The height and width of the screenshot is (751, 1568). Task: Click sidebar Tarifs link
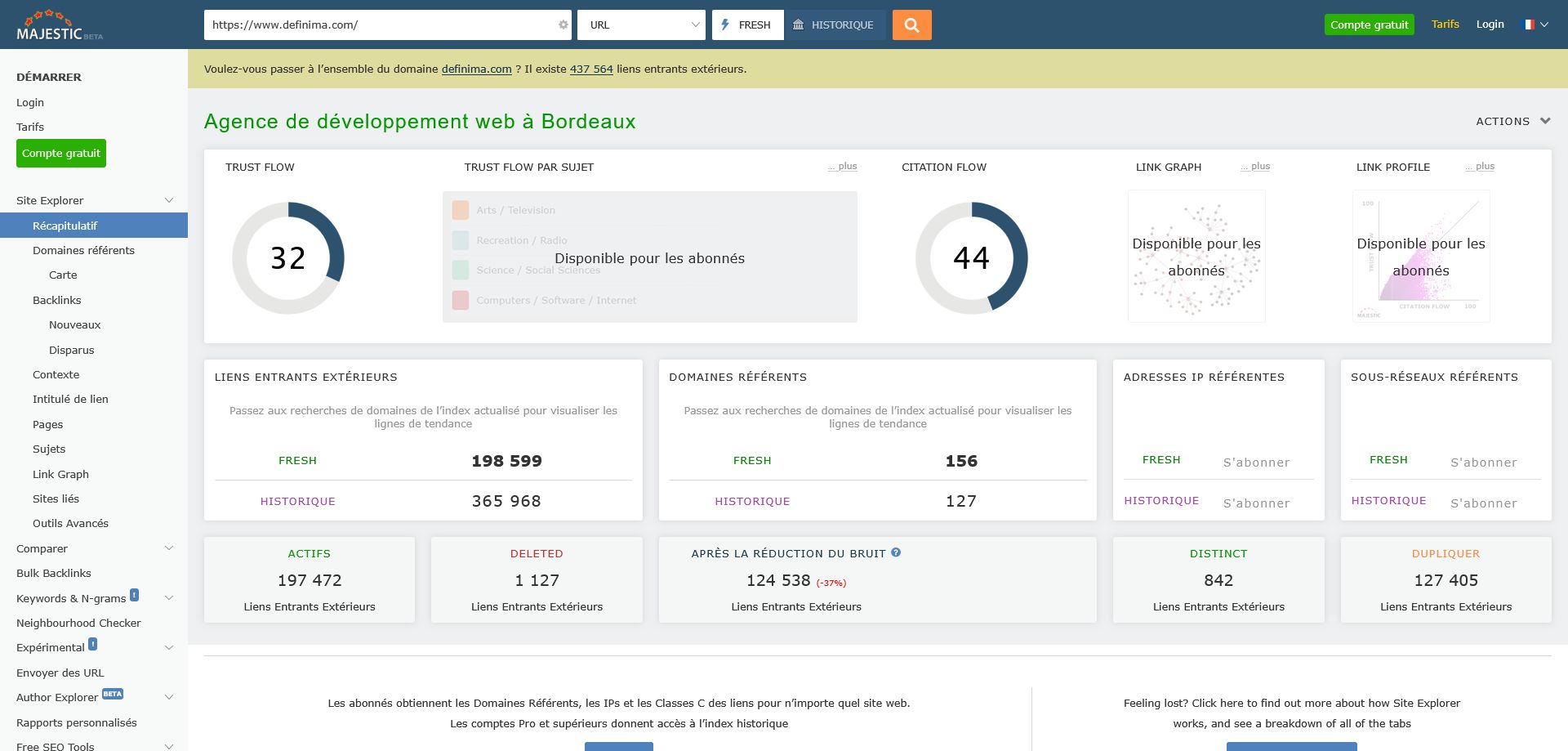30,127
